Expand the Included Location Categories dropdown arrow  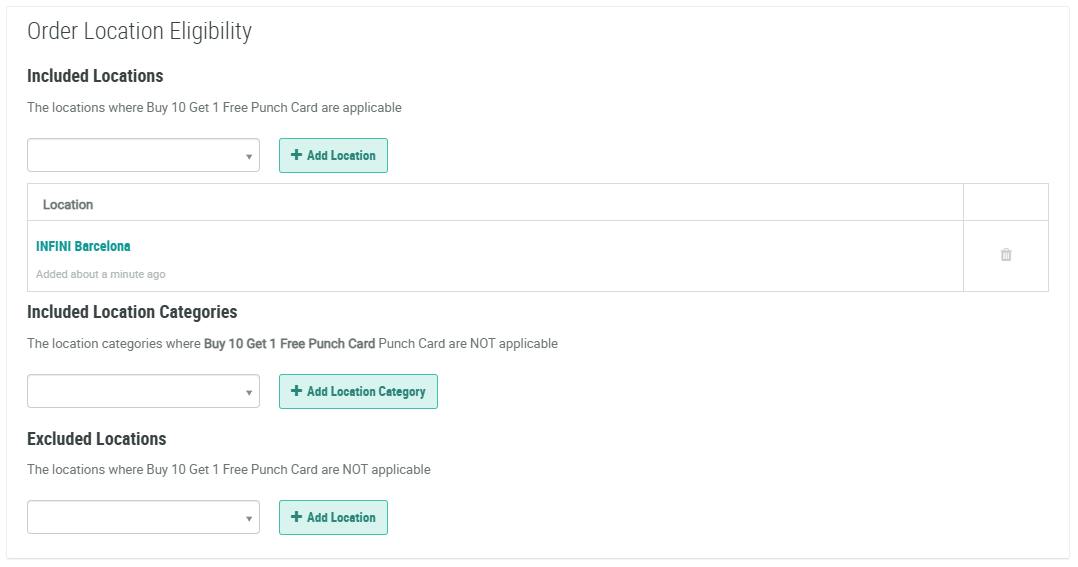249,392
